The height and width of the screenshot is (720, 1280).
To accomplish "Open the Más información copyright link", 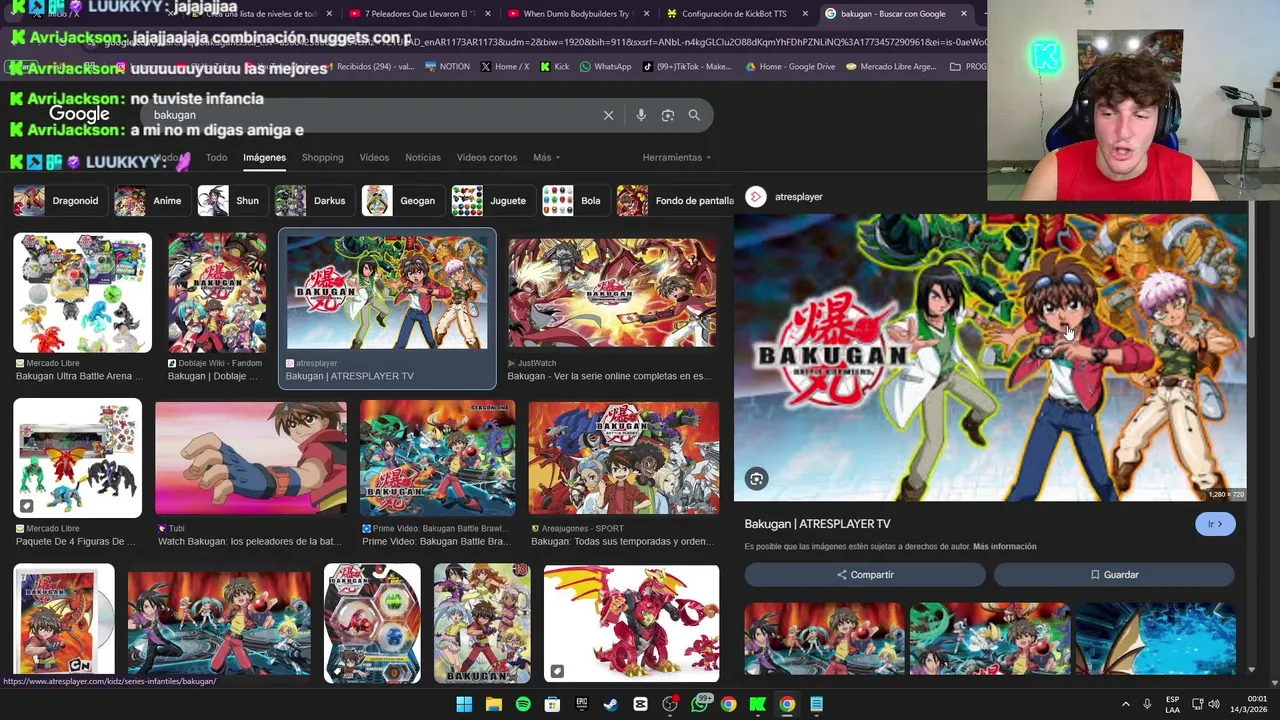I will 1004,547.
